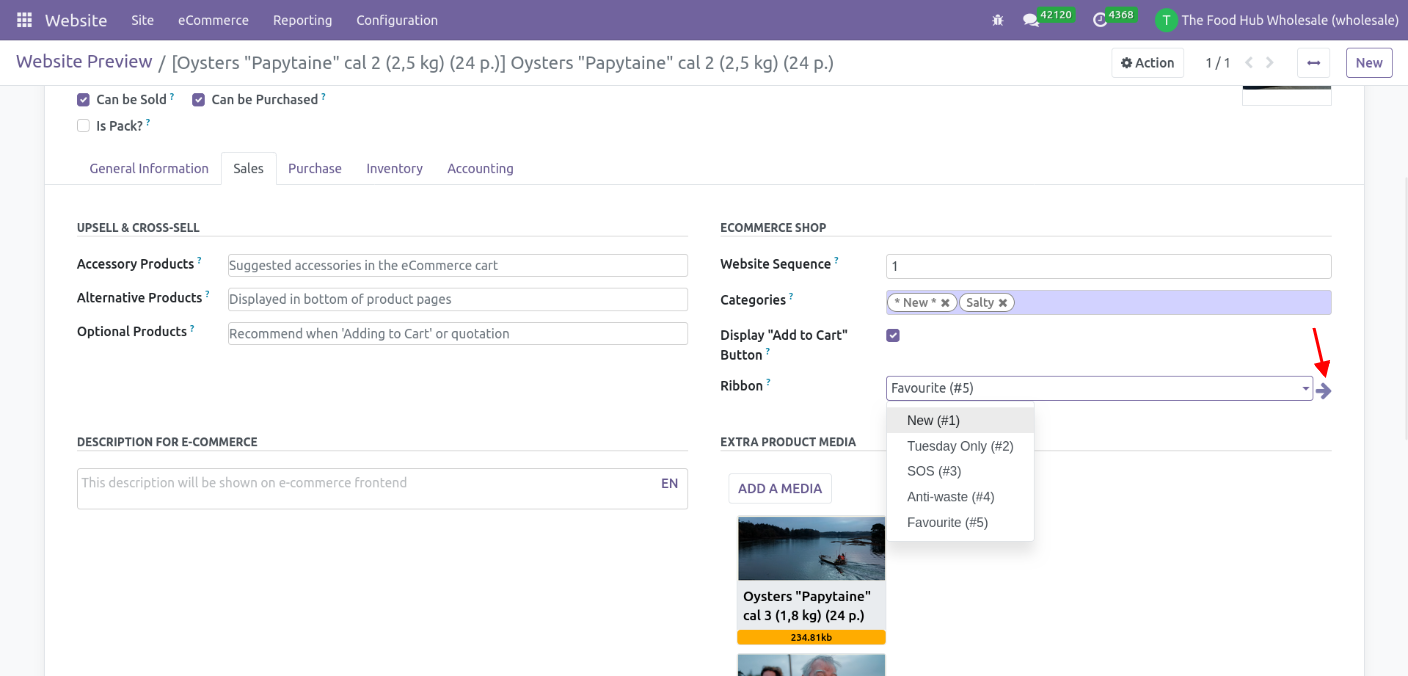Disable Display Add to Cart Button

[893, 335]
